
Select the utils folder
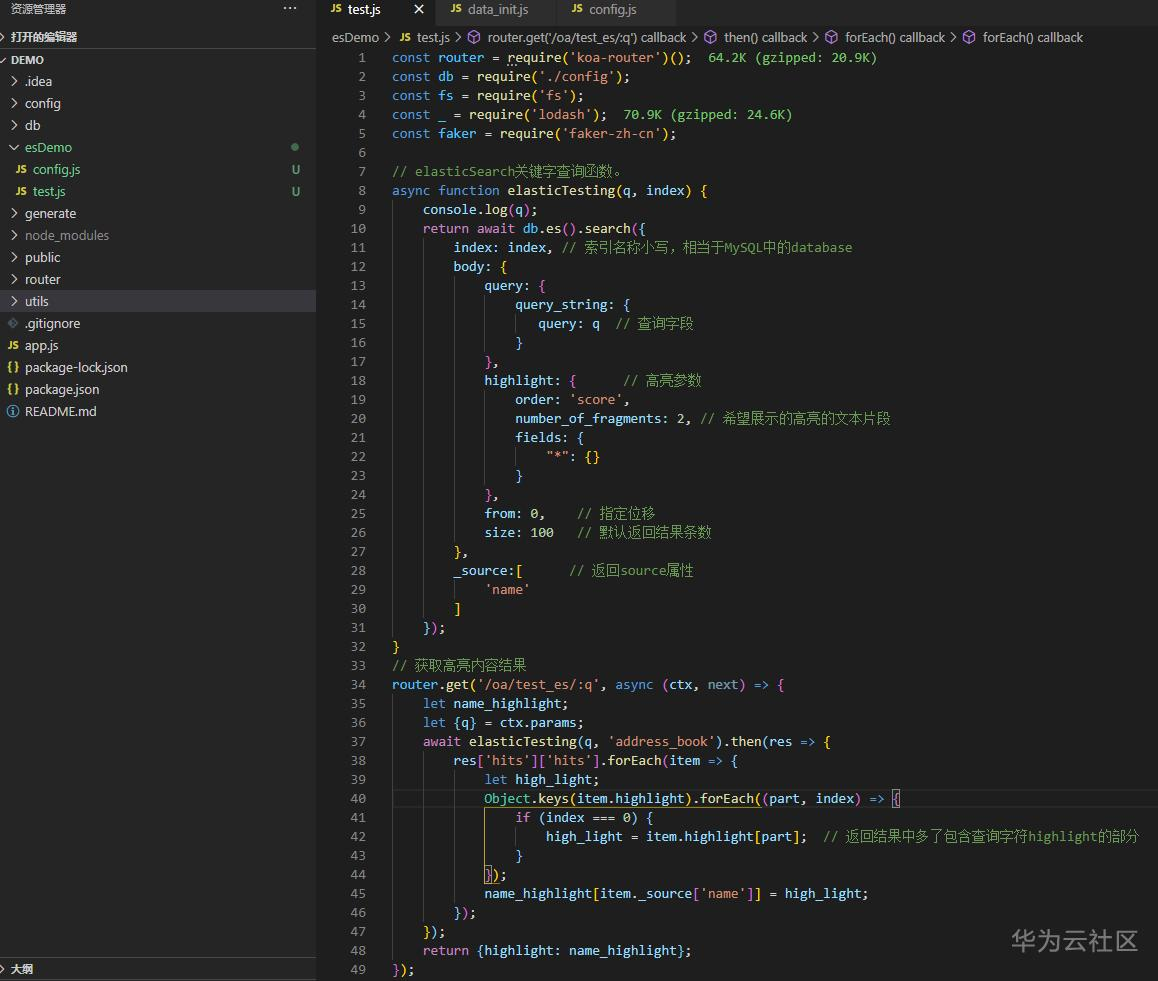point(37,301)
